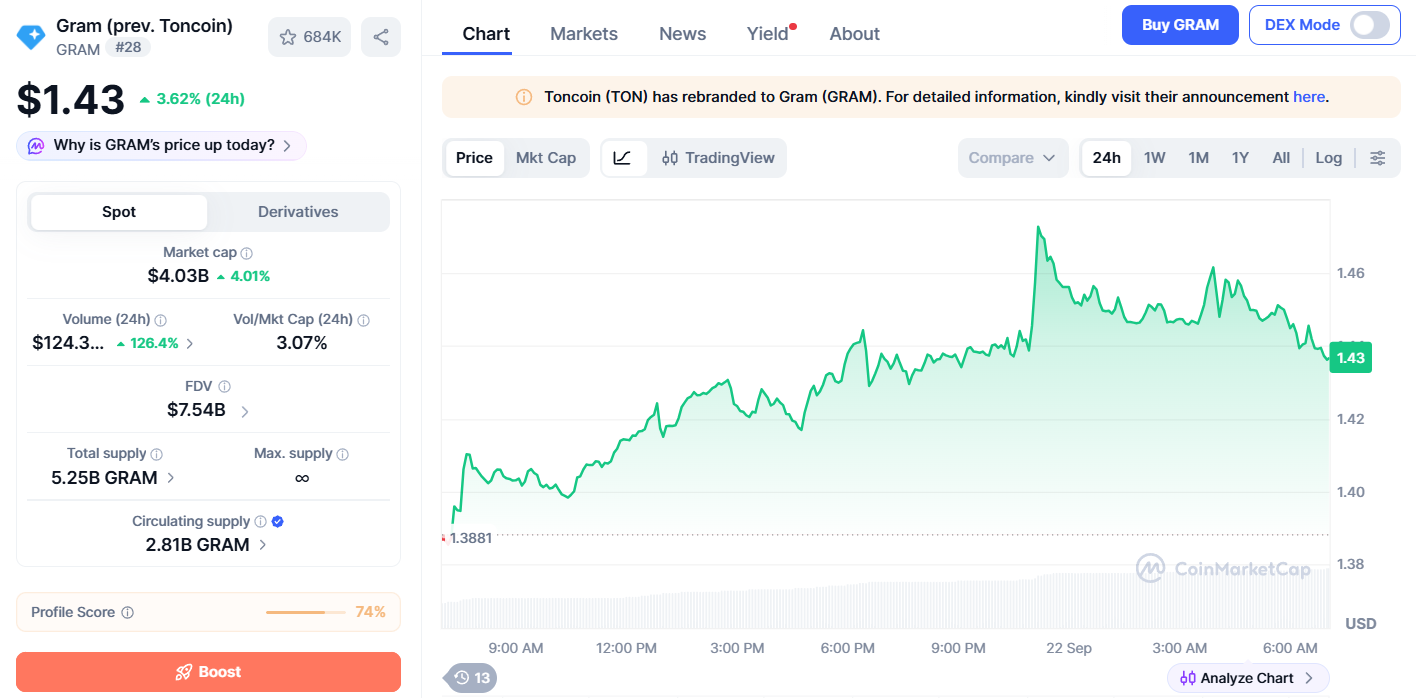Image resolution: width=1416 pixels, height=698 pixels.
Task: Follow the 'here' announcement link
Action: point(1309,97)
